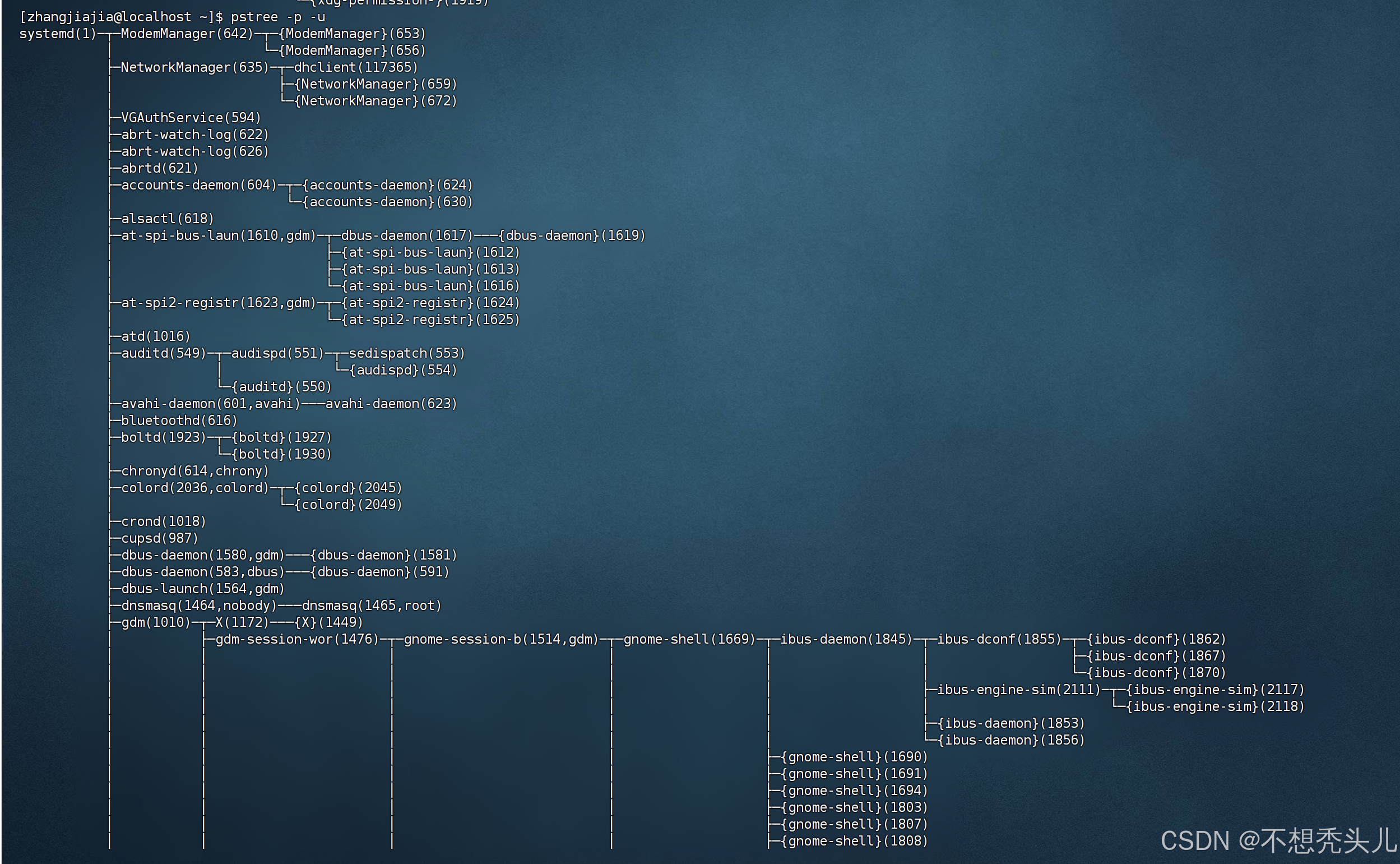Click the auditd(549) process node
Screen dimensions: 1400x864
point(163,353)
